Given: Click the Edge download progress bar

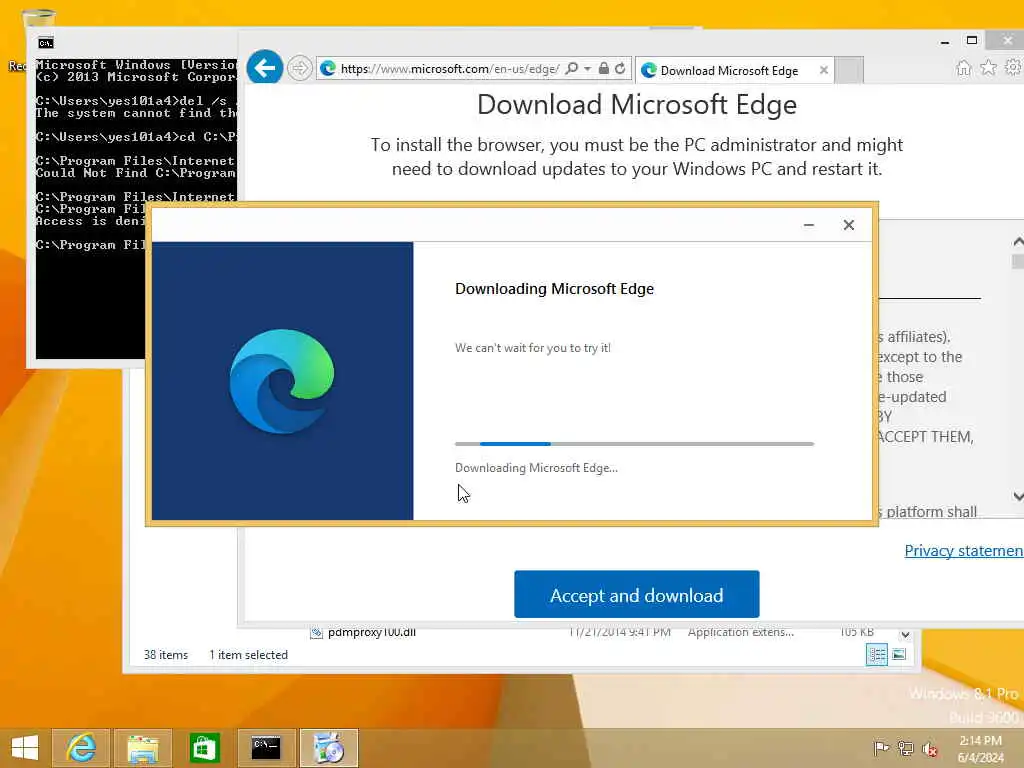Looking at the screenshot, I should (634, 444).
